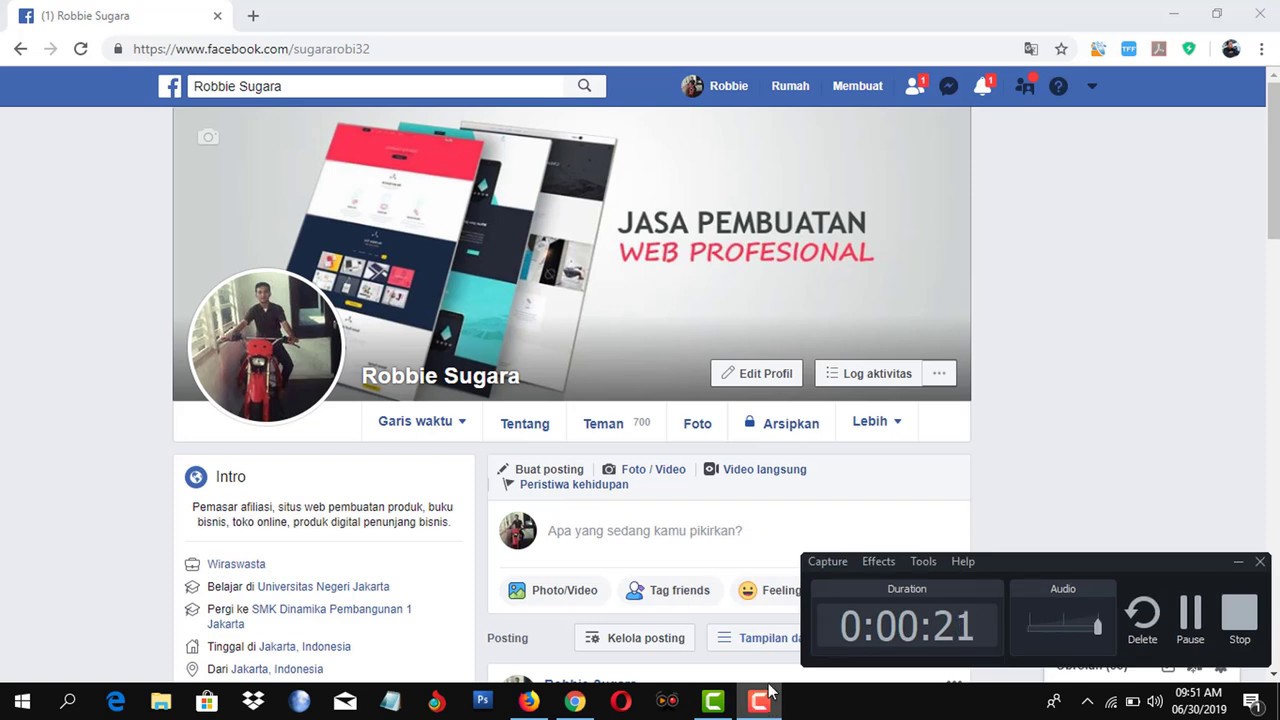This screenshot has height=720, width=1280.
Task: Click into Facebook search field
Action: (376, 86)
